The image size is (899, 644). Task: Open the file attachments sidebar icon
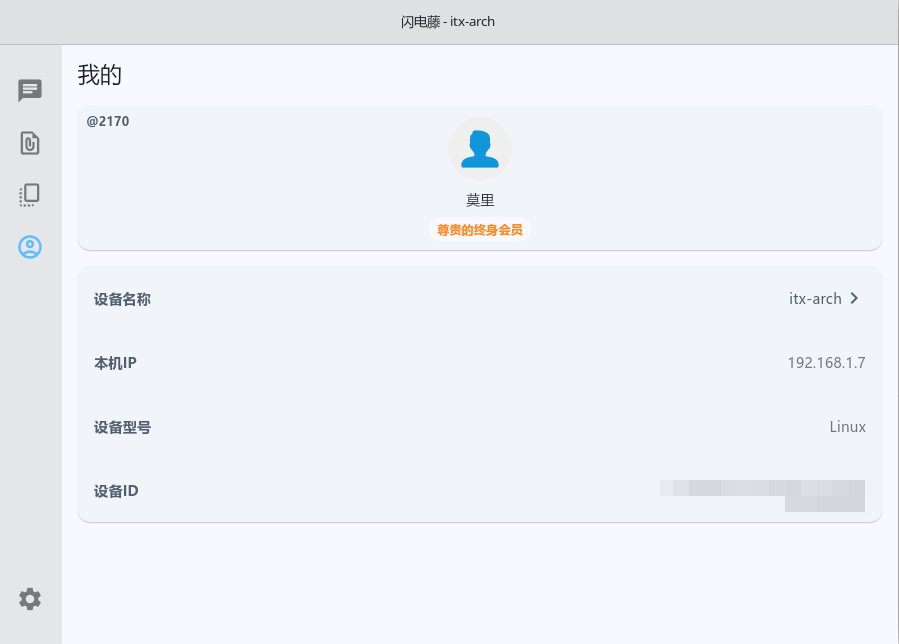click(30, 143)
